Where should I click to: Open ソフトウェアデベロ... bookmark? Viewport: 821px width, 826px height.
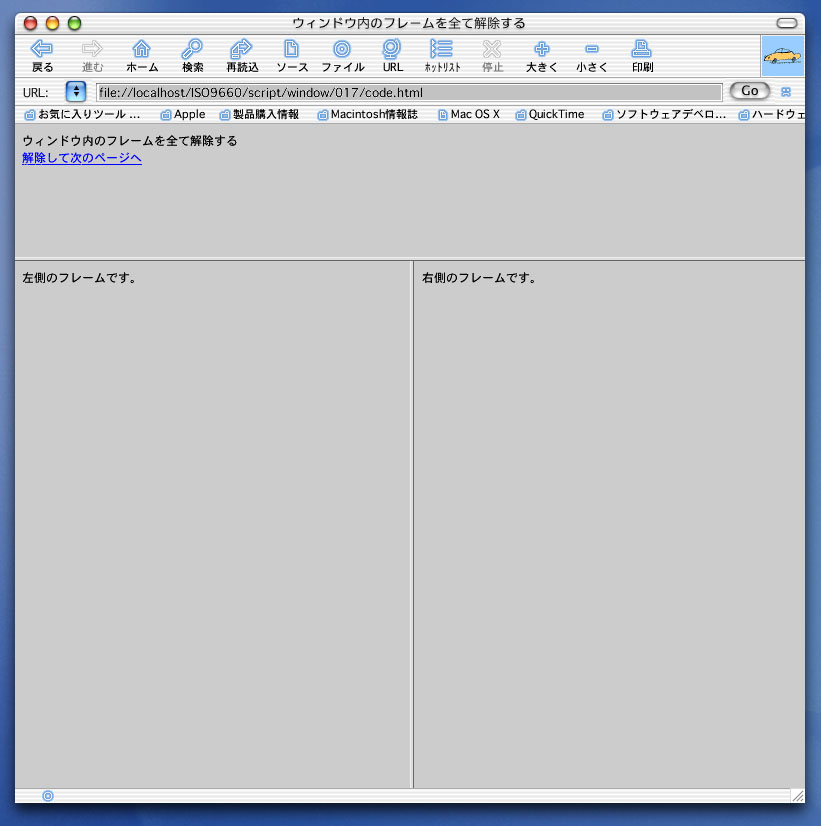point(664,114)
